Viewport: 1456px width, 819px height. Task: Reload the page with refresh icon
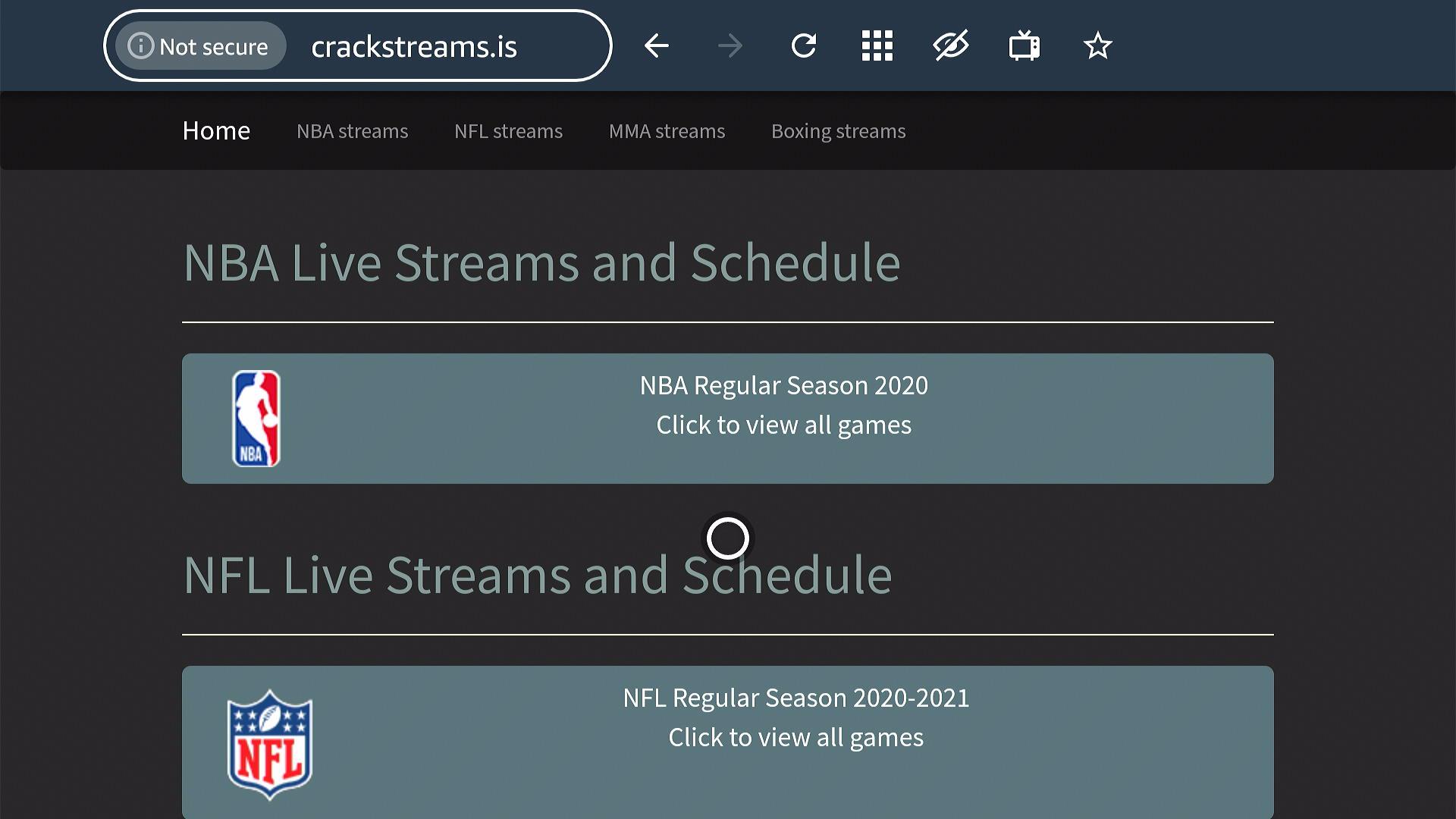[x=803, y=46]
